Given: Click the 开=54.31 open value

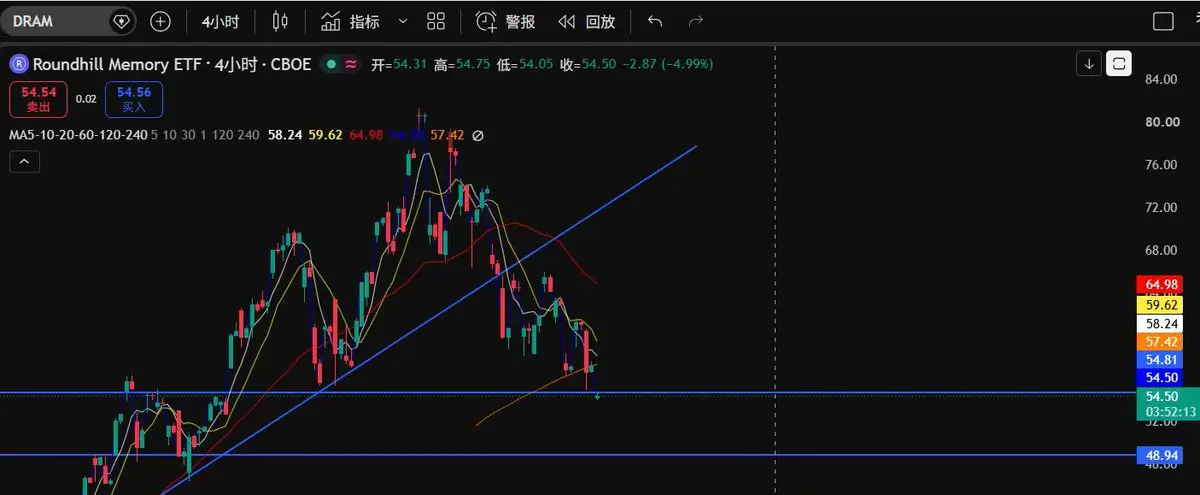Looking at the screenshot, I should point(399,64).
